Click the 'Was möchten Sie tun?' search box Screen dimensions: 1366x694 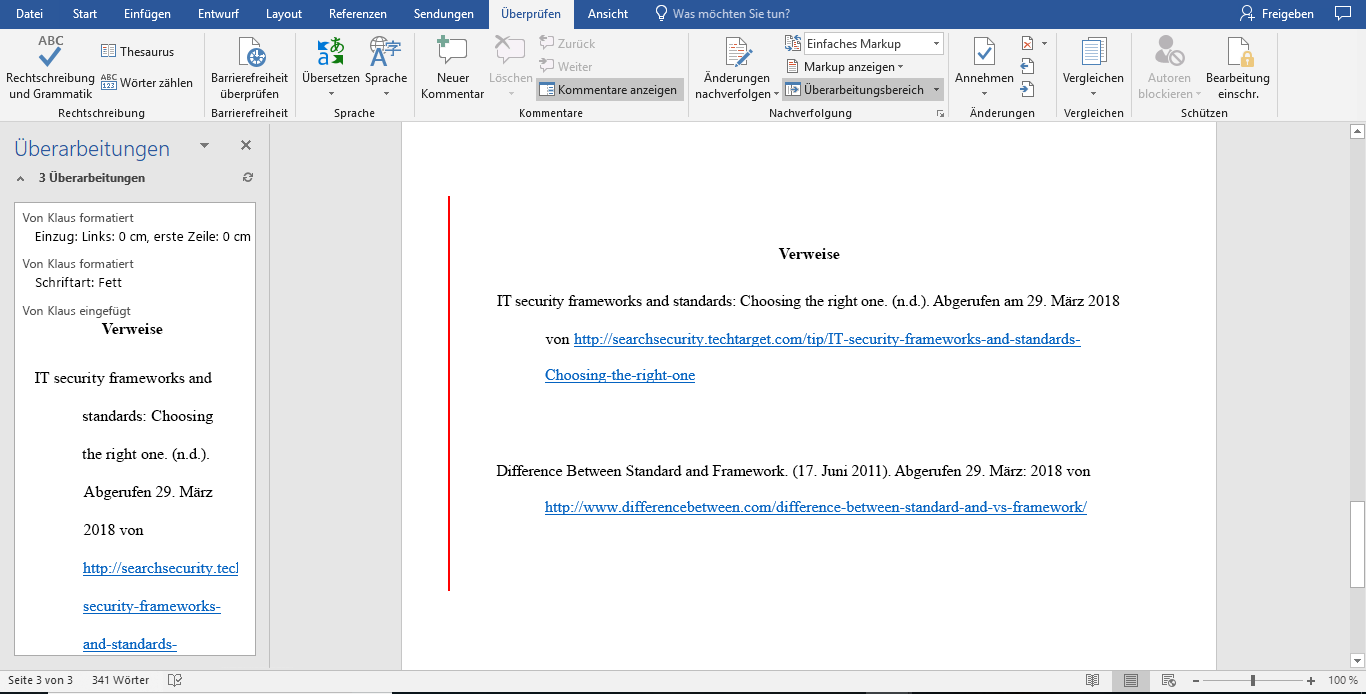coord(731,14)
